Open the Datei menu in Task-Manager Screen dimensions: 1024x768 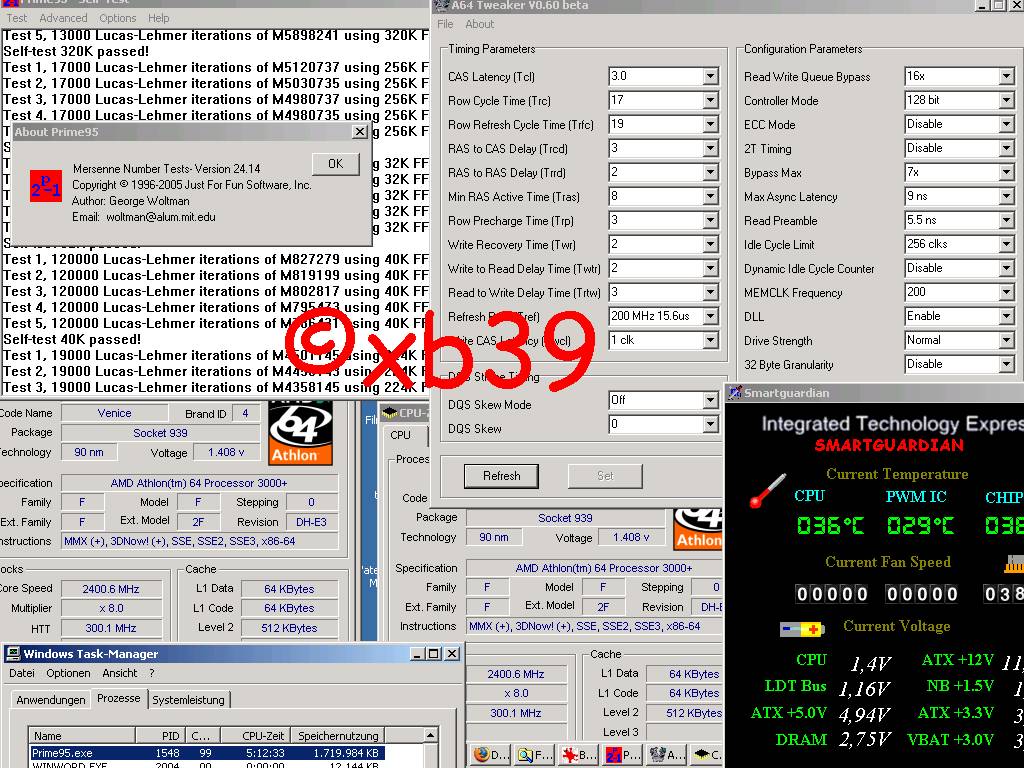coord(22,673)
